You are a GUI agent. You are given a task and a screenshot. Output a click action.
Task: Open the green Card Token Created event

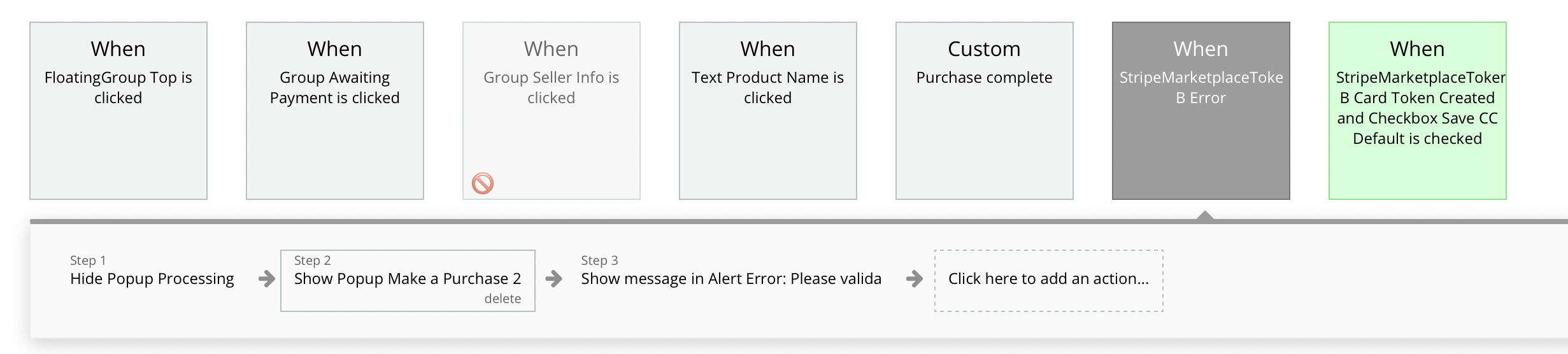click(x=1418, y=111)
